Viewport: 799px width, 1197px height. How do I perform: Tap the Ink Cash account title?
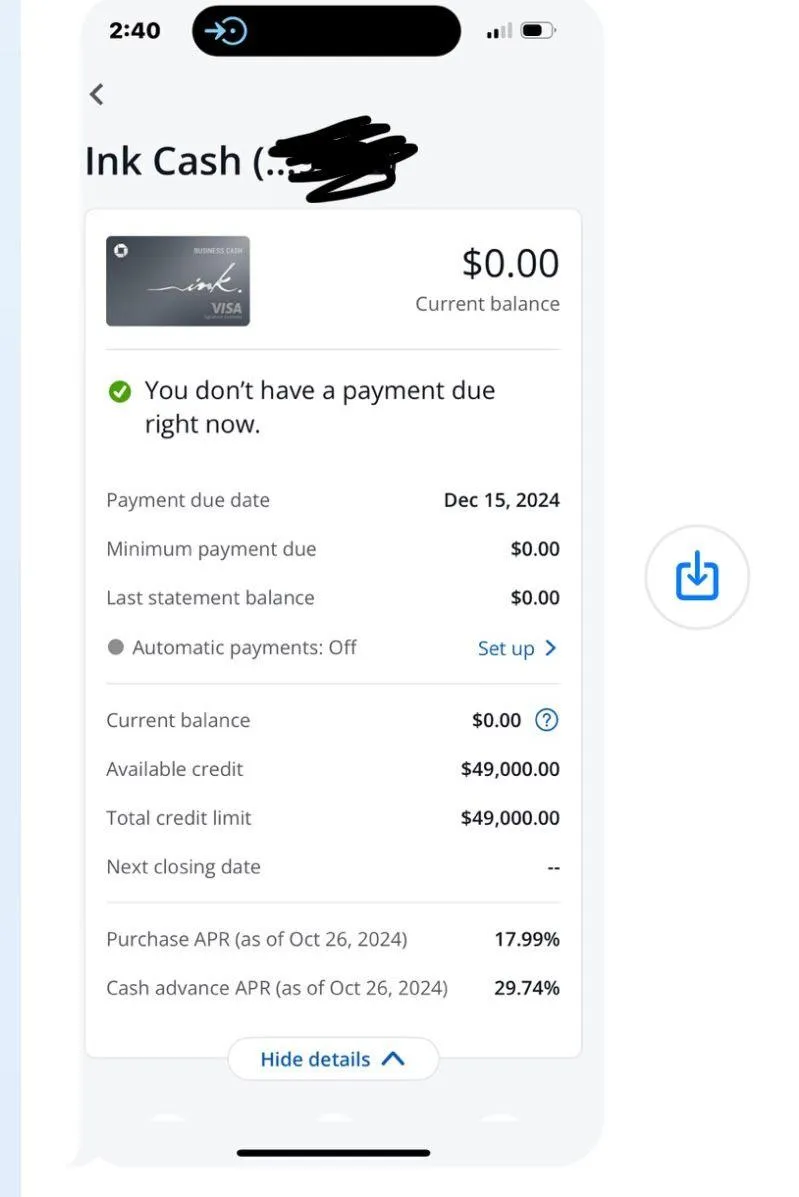tap(163, 161)
